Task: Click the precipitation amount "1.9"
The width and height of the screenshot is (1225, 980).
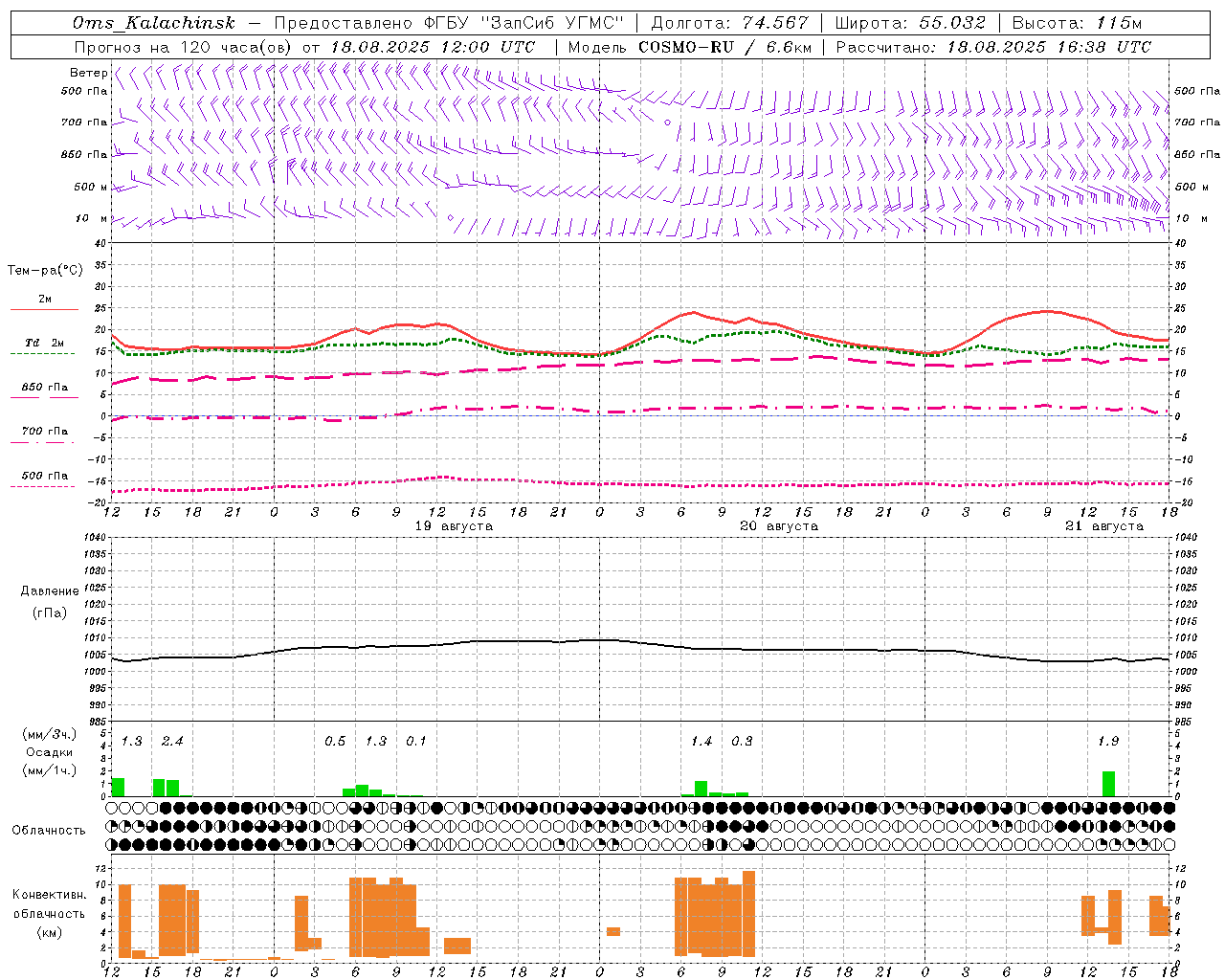Action: tap(1108, 742)
